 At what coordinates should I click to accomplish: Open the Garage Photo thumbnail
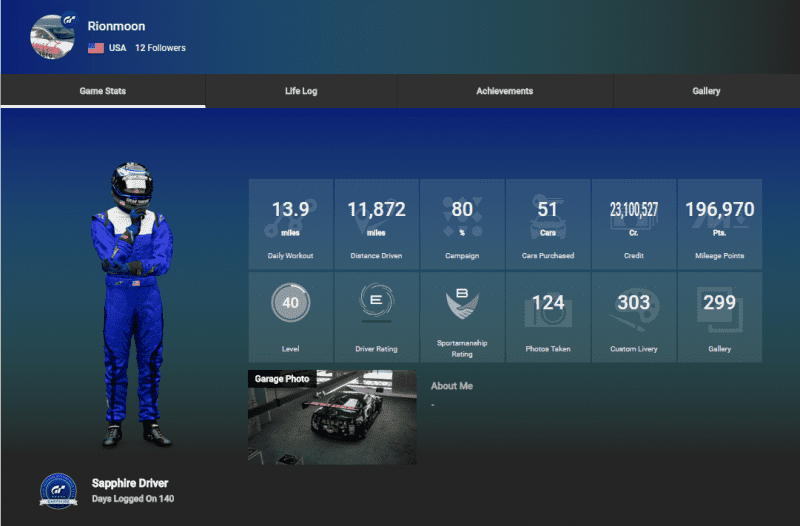click(332, 417)
